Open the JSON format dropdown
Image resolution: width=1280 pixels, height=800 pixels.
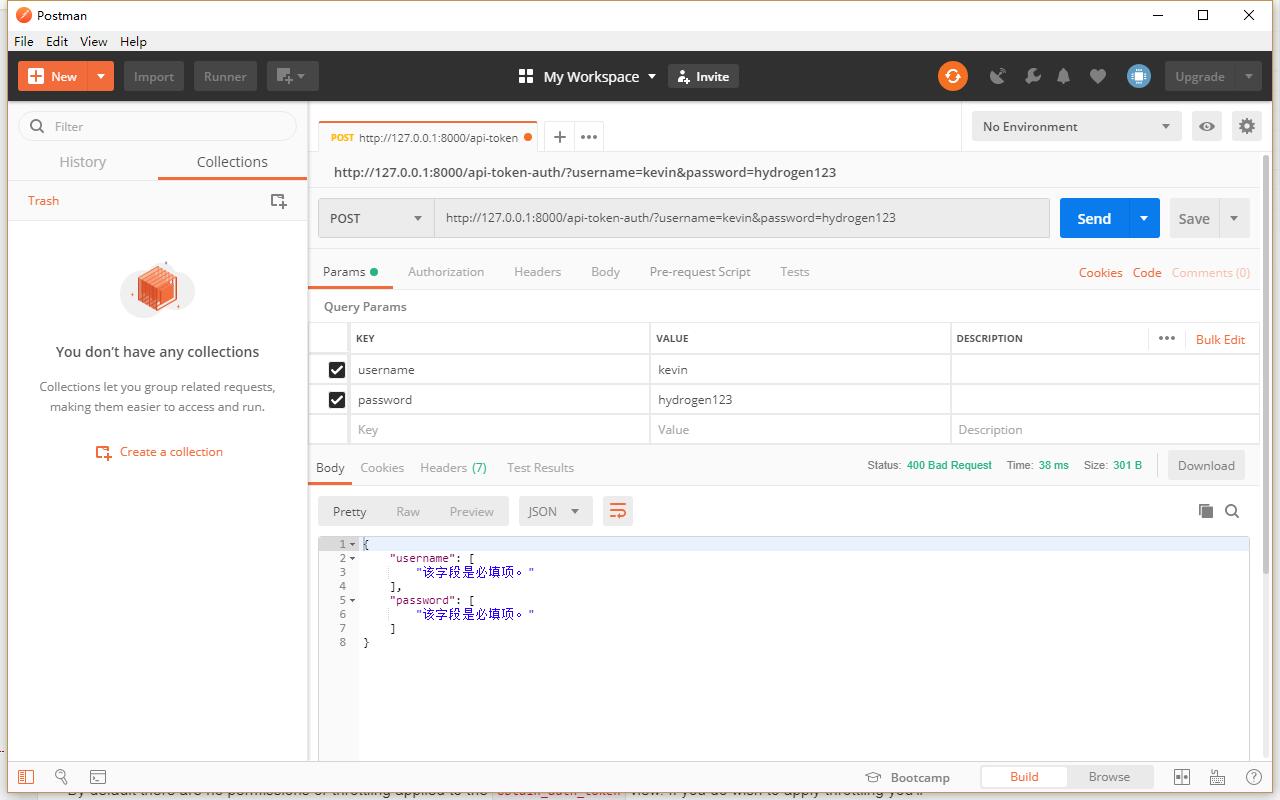(555, 511)
